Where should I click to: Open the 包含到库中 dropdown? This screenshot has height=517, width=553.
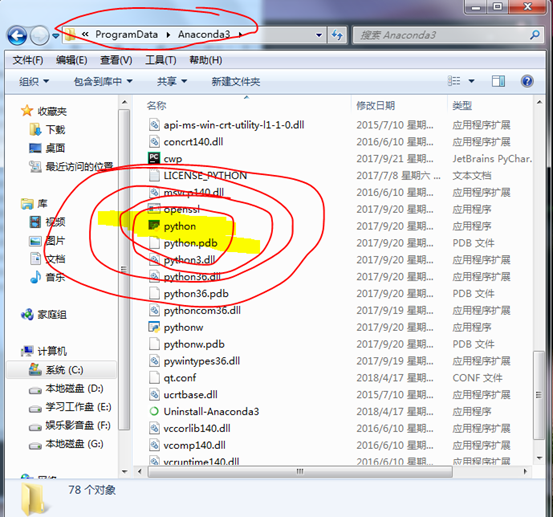tap(103, 81)
